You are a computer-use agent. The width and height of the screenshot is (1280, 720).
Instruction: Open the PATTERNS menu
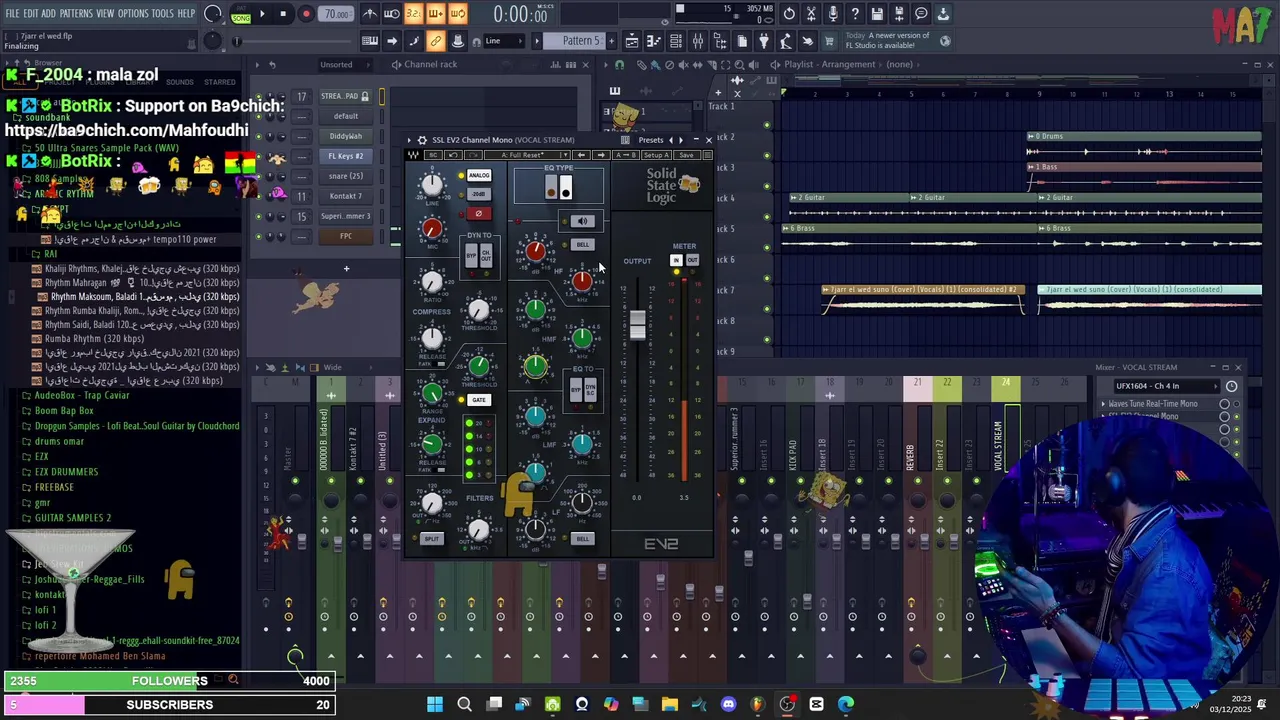[76, 14]
